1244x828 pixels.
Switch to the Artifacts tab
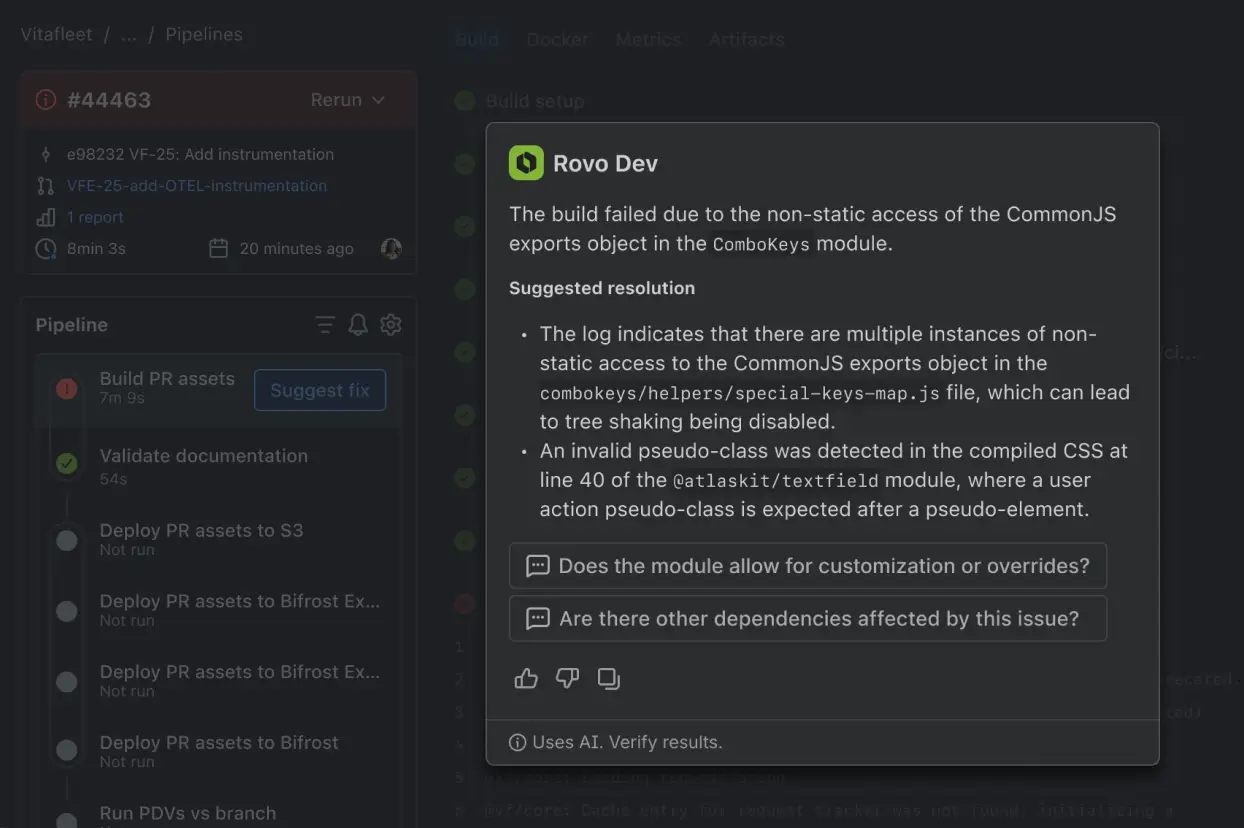[746, 40]
